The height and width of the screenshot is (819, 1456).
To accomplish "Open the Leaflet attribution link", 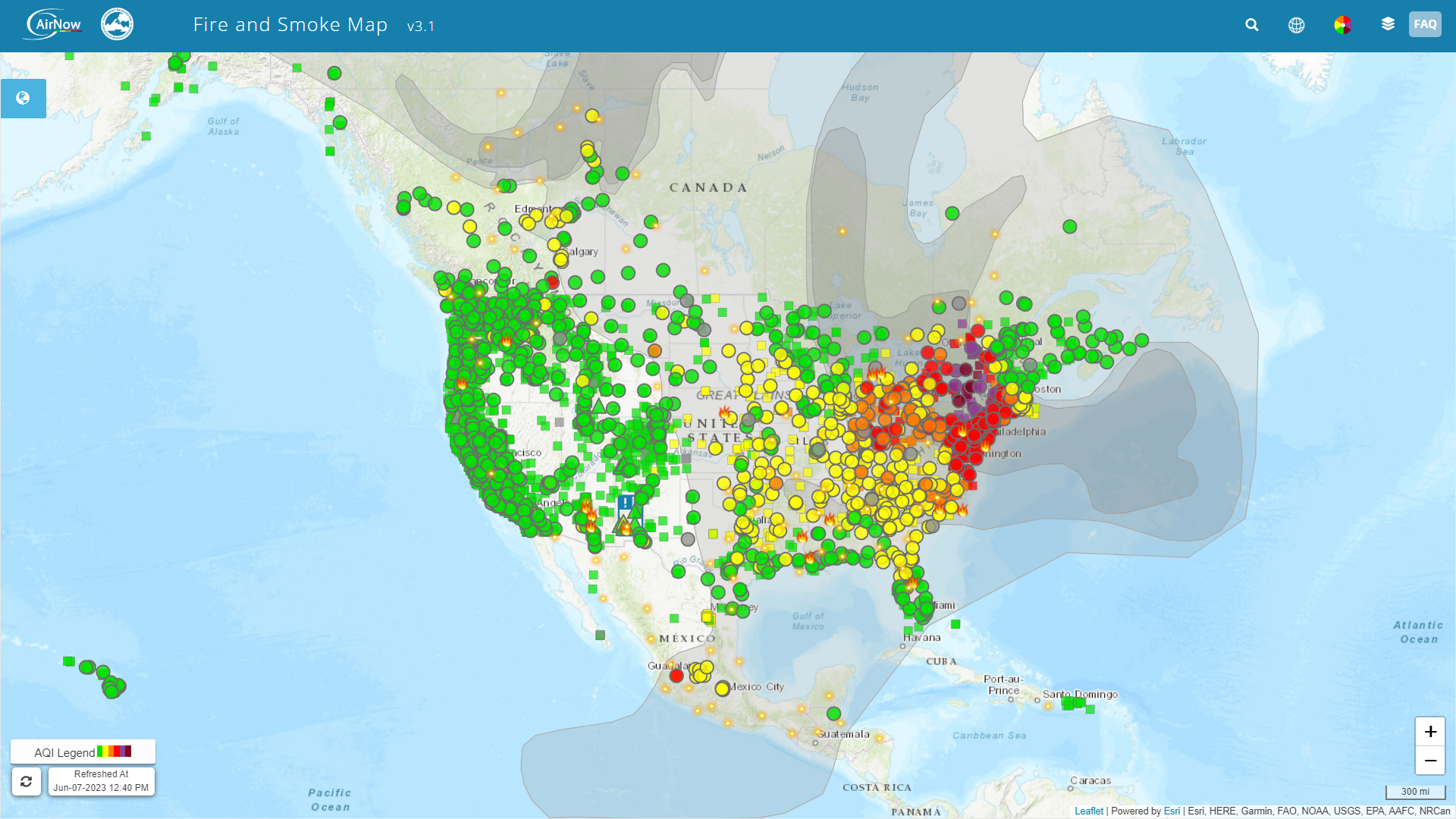I will point(1089,811).
